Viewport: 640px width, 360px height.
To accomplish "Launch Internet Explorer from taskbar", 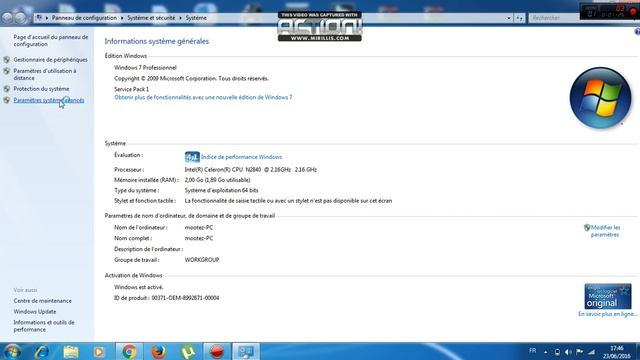I will pyautogui.click(x=41, y=351).
